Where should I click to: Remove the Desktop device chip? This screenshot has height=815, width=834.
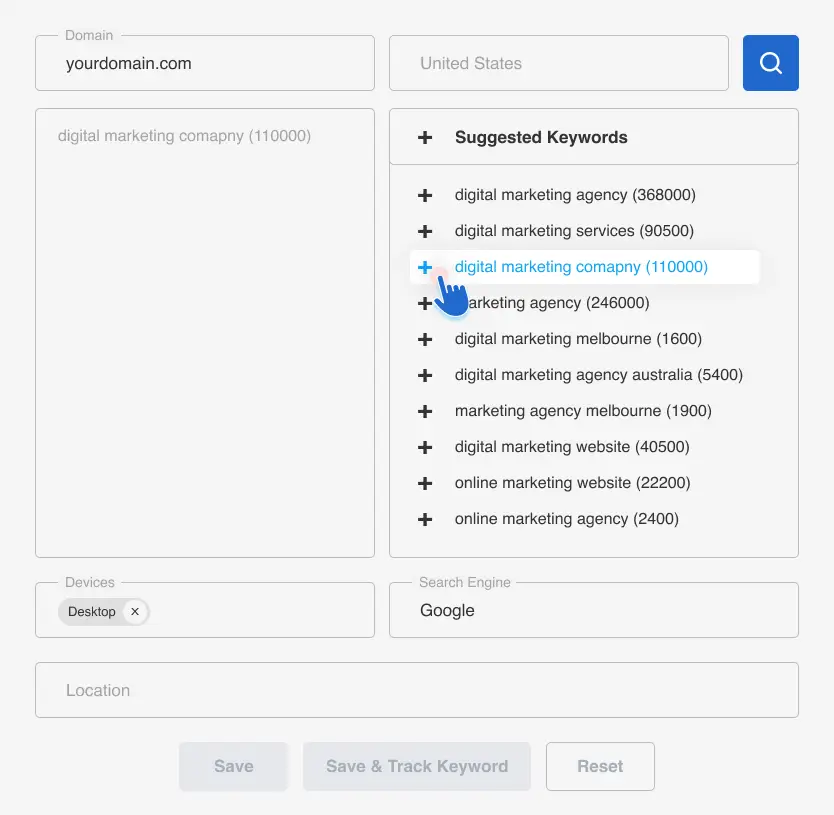pyautogui.click(x=135, y=611)
